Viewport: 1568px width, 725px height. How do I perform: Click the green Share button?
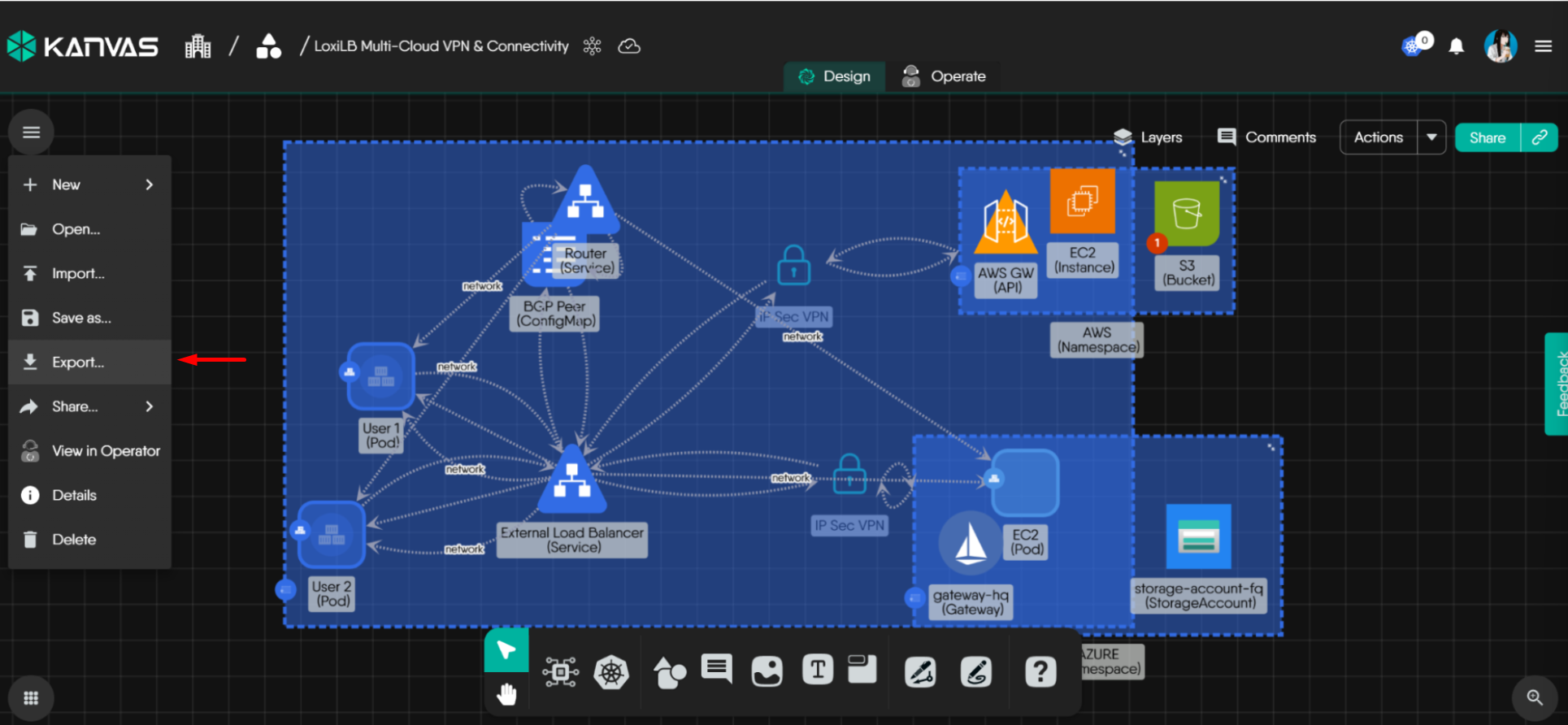point(1488,137)
